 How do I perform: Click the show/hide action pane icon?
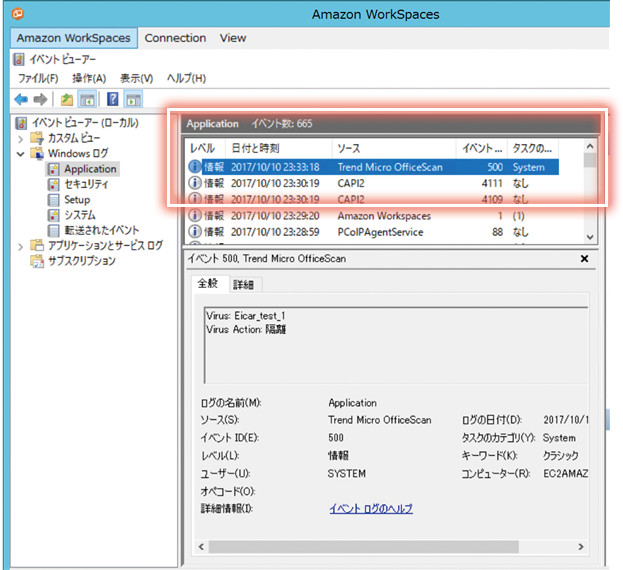[133, 99]
